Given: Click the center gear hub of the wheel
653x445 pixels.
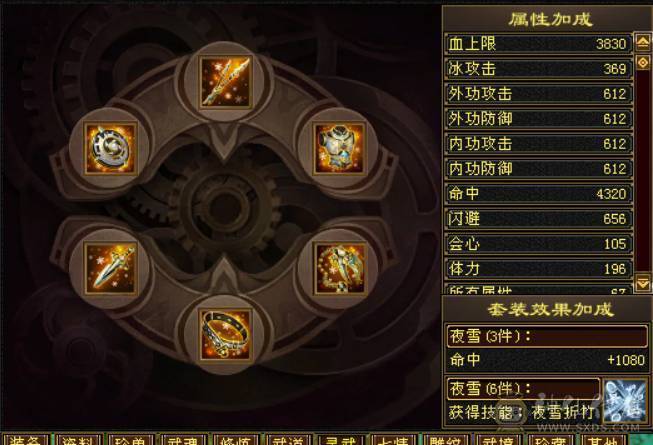Looking at the screenshot, I should click(x=225, y=207).
